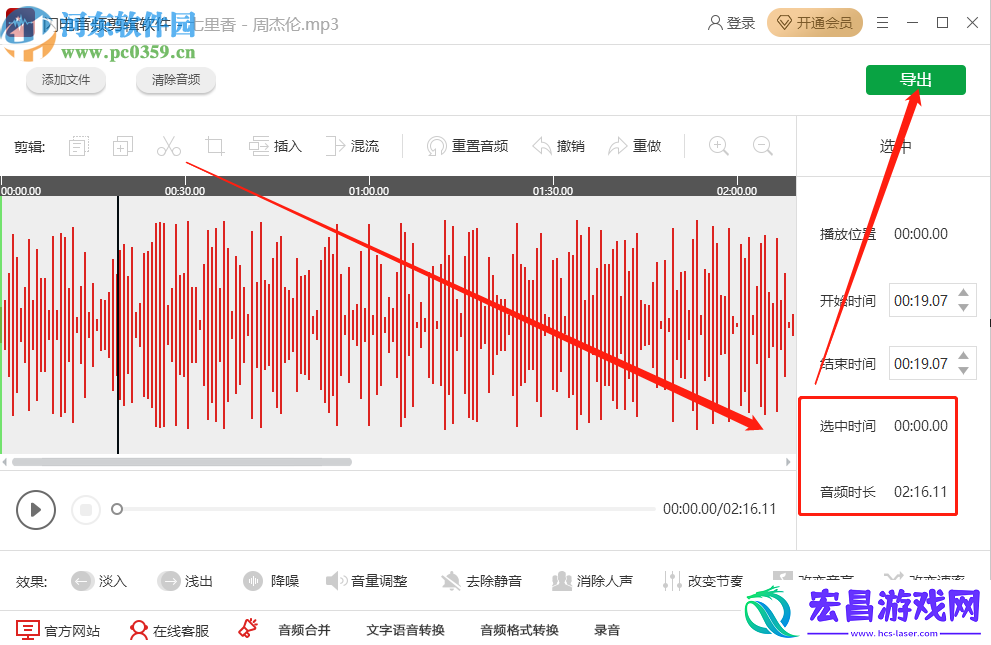Click the 结束时间 end time input field
The image size is (991, 645).
[932, 363]
